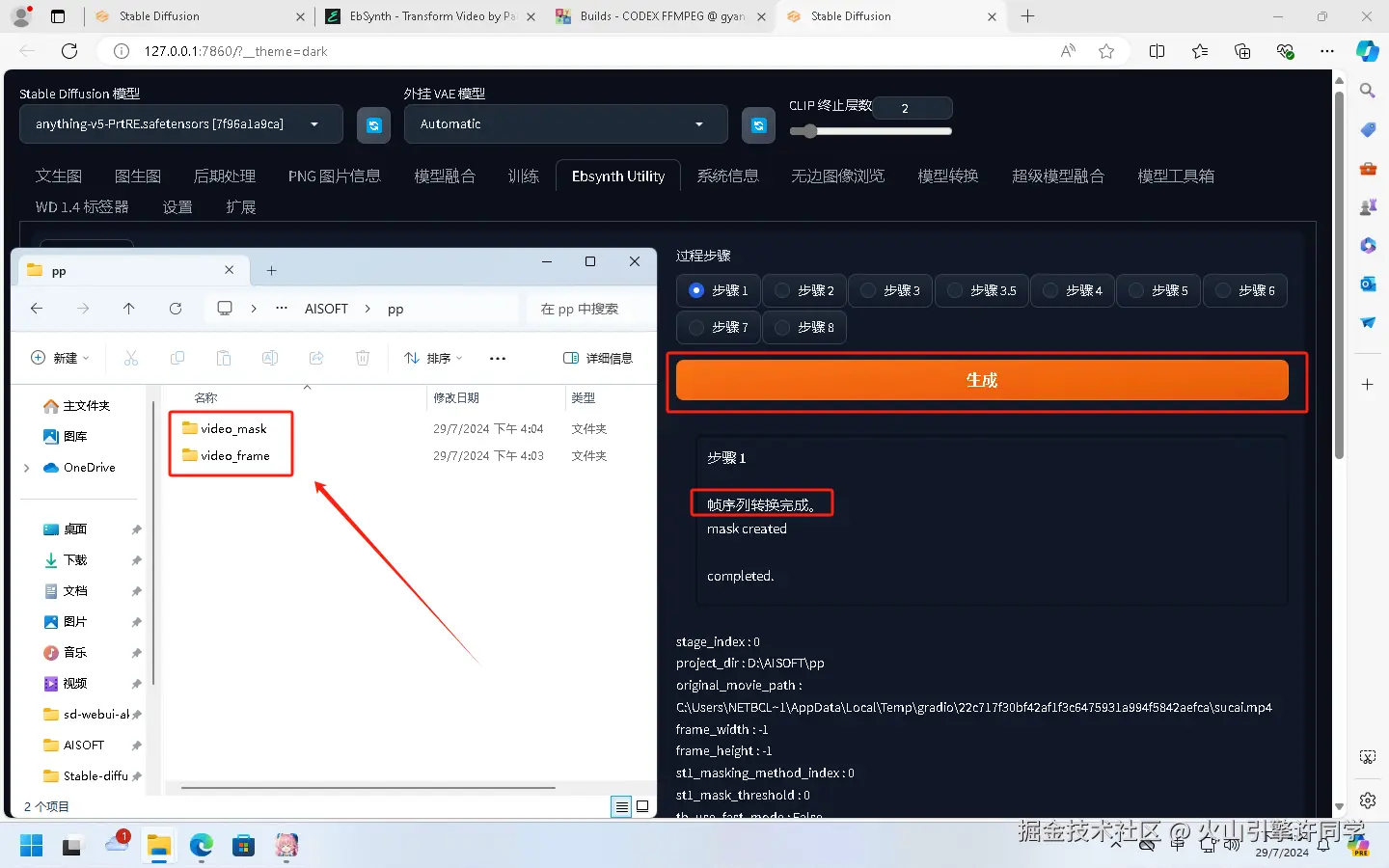Select the 步骤 2 radio option

pos(804,290)
